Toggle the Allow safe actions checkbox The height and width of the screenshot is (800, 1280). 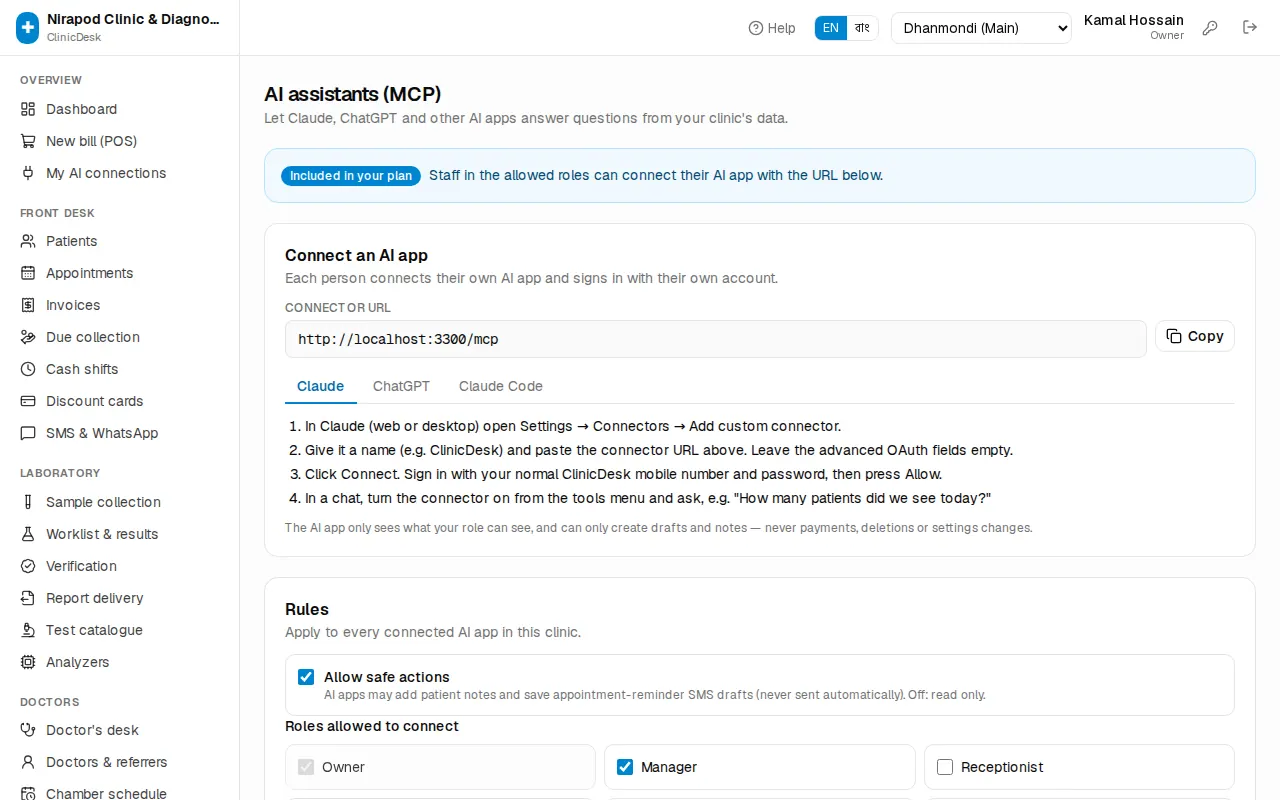306,677
